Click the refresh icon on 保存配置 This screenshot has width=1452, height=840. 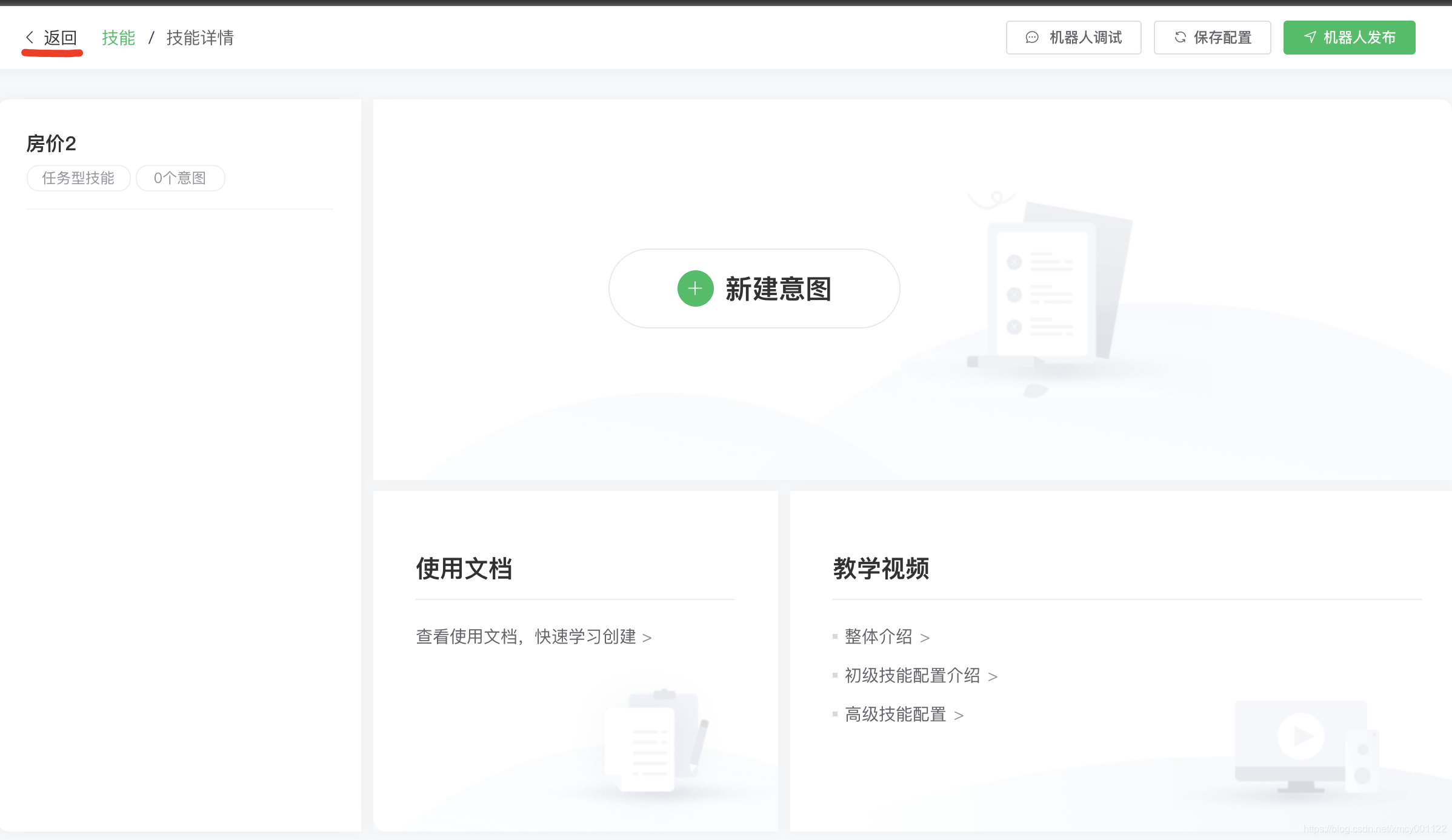(1180, 38)
